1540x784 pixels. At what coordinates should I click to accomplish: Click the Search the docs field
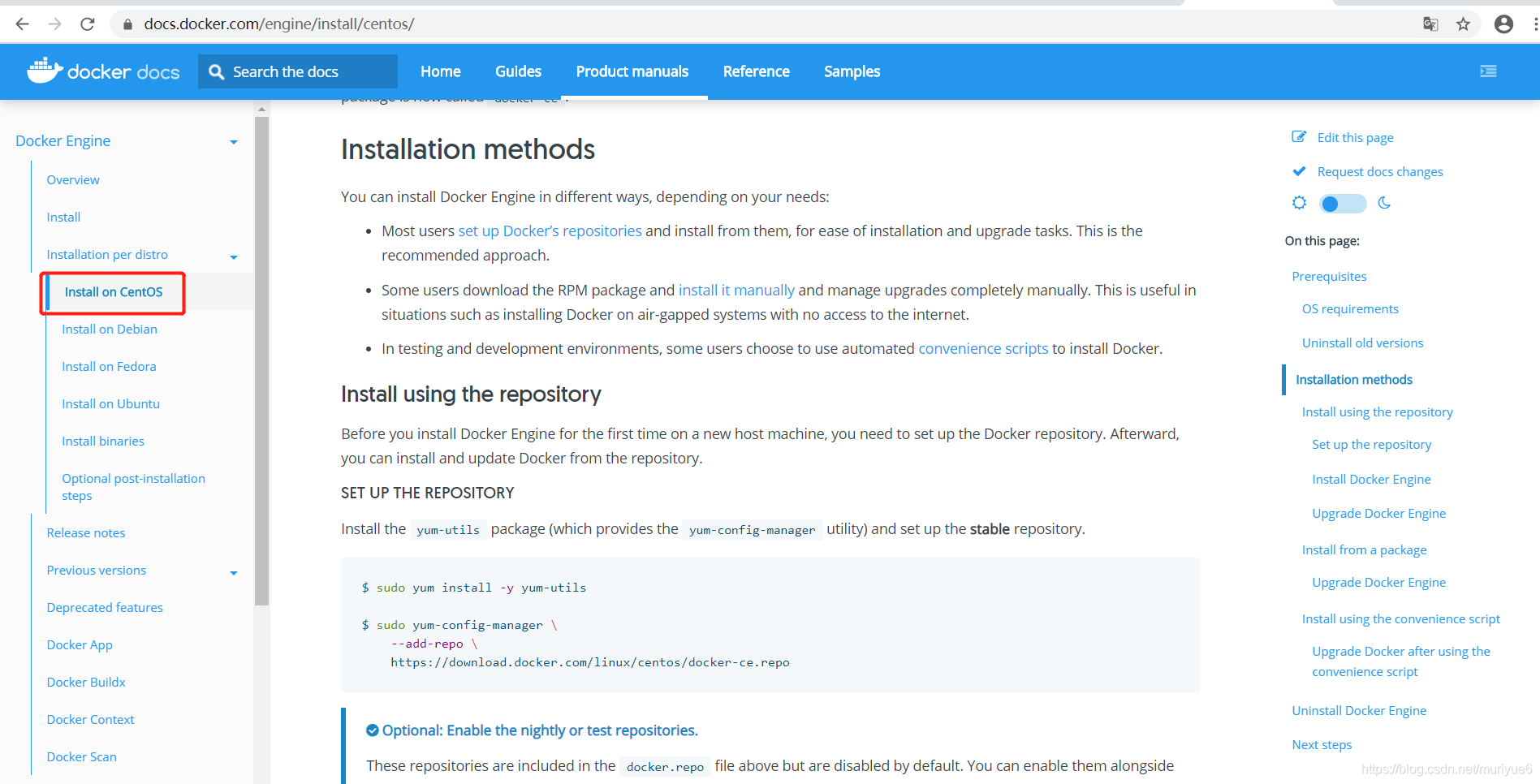coord(298,71)
